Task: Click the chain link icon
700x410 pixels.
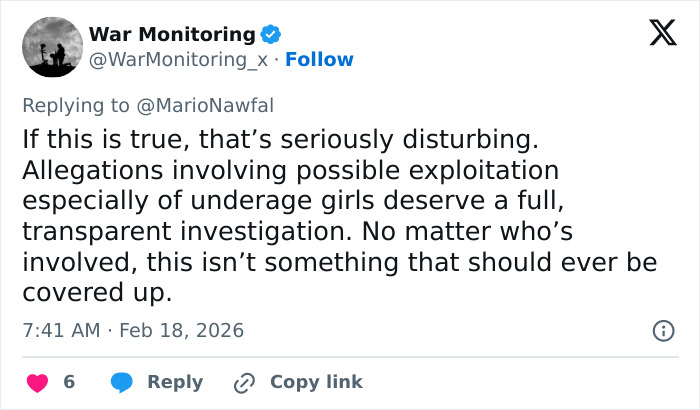Action: tap(245, 382)
